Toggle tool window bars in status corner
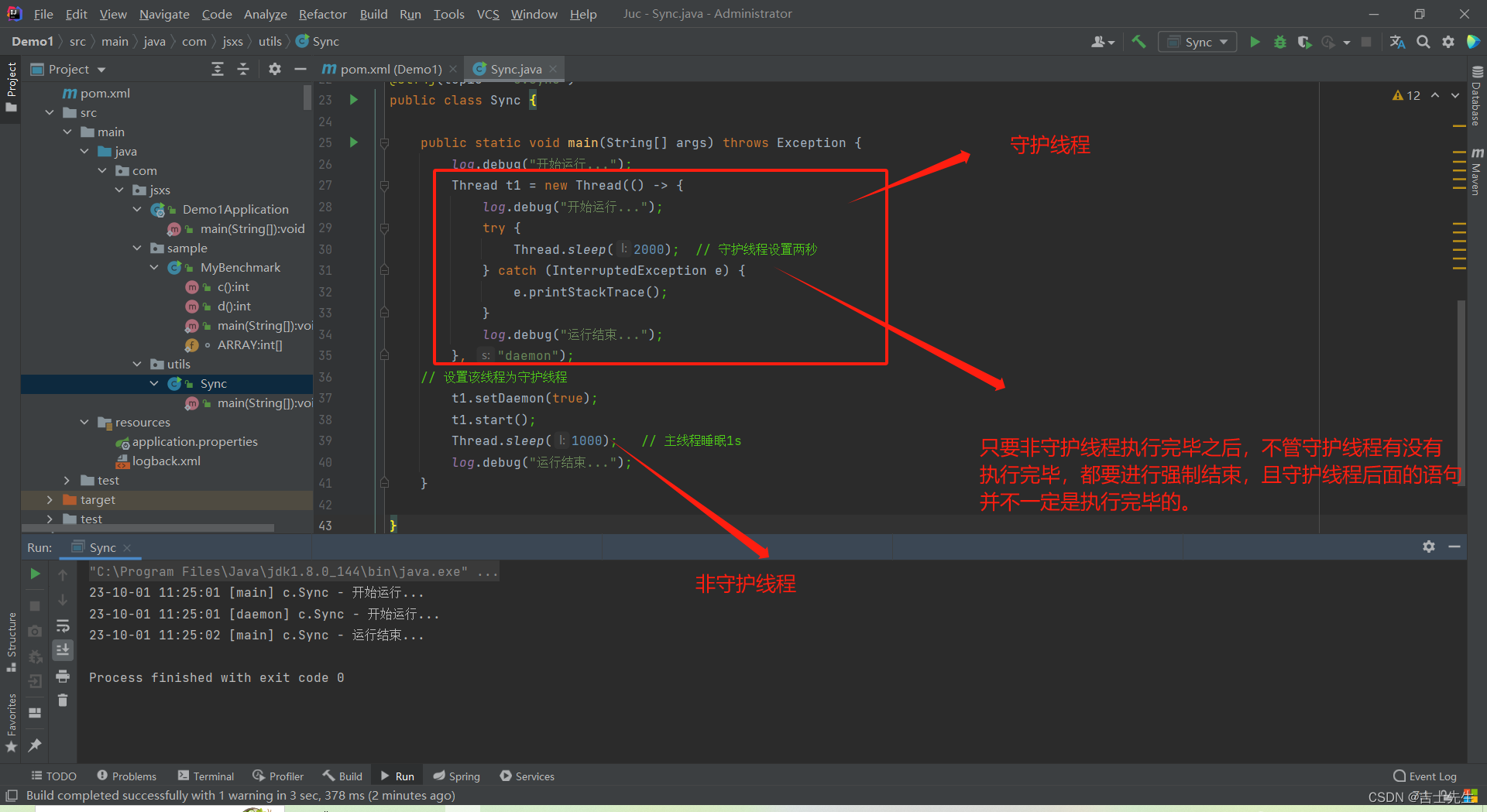Screen dimensions: 1487x812 coord(12,796)
